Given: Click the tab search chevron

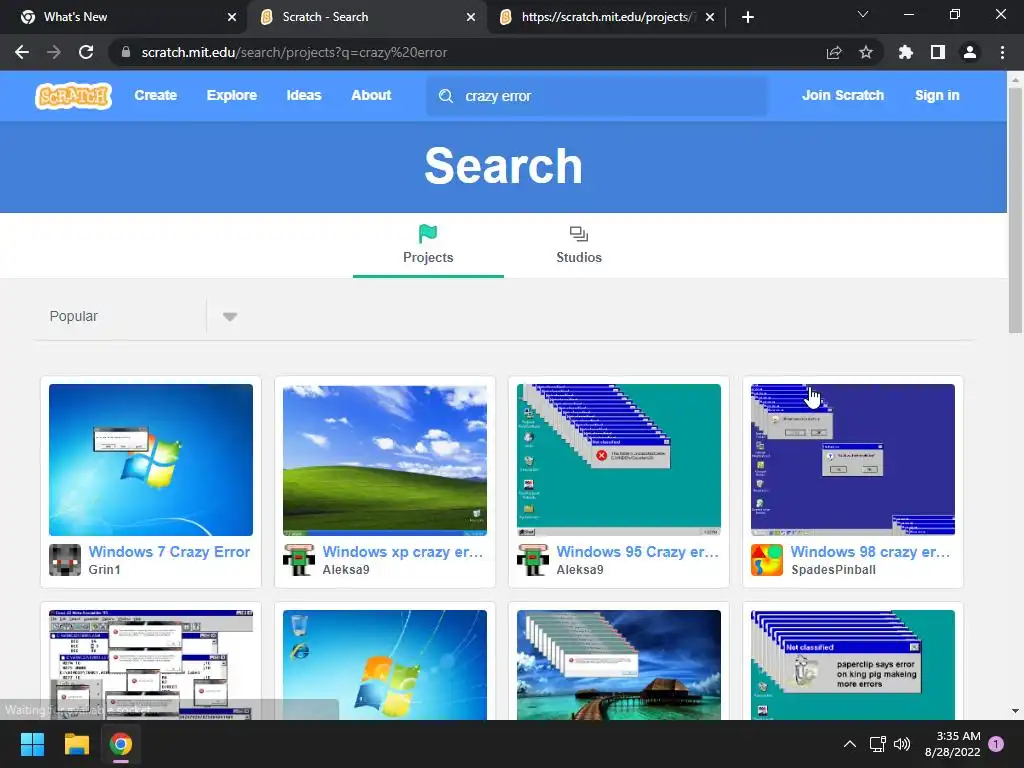Looking at the screenshot, I should [x=863, y=14].
